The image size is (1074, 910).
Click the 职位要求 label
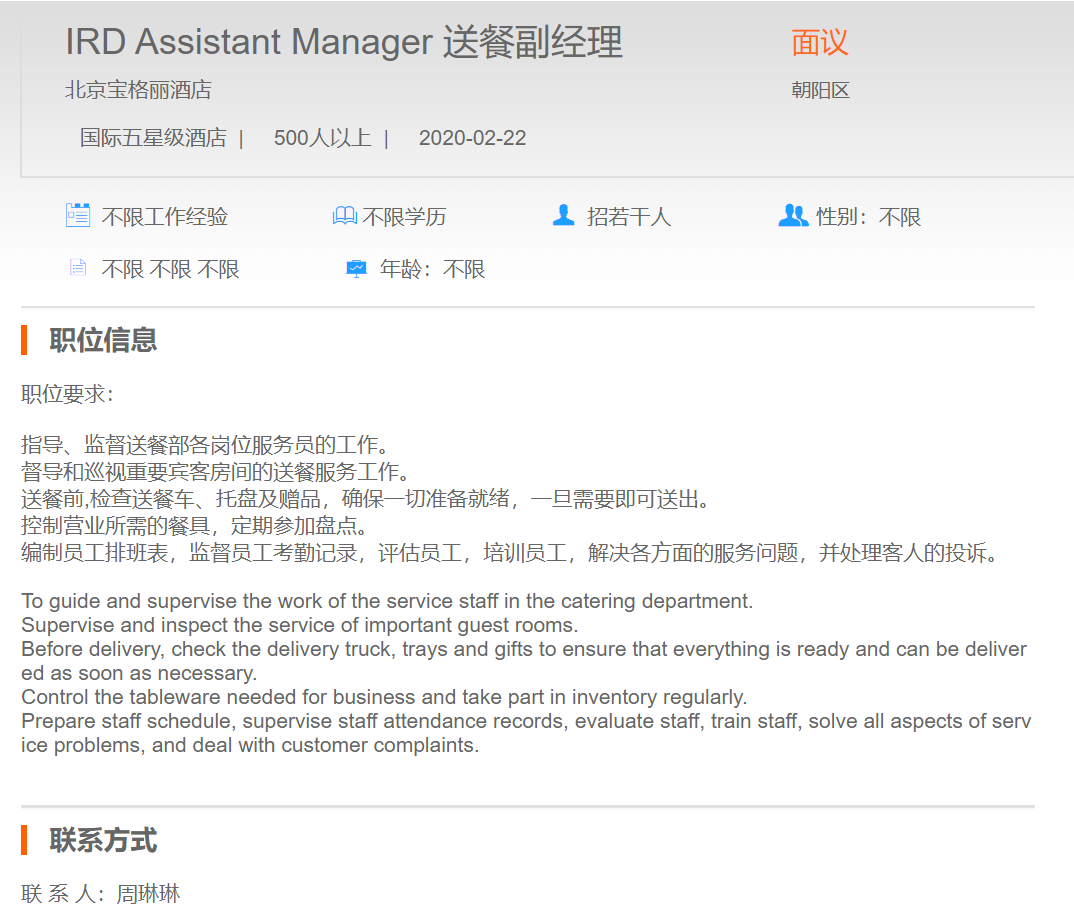coord(67,394)
